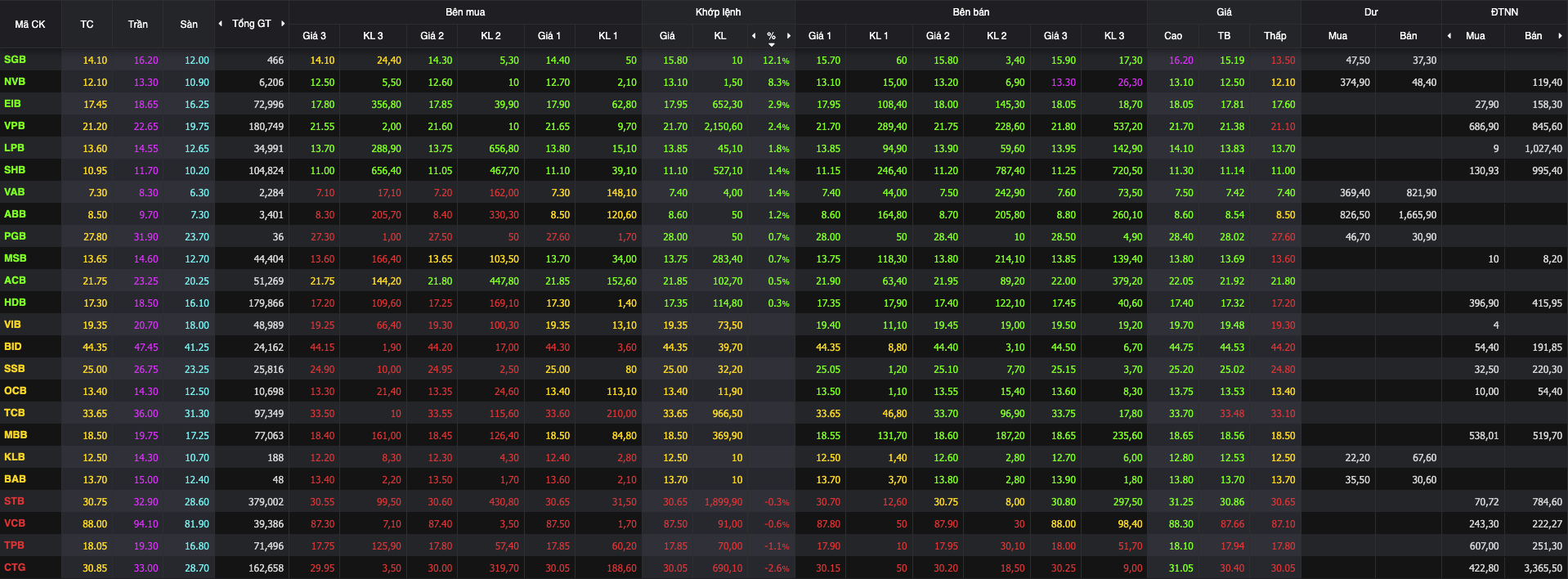Viewport: 1568px width, 579px height.
Task: Click SGB's 12.1% change value
Action: pyautogui.click(x=776, y=61)
